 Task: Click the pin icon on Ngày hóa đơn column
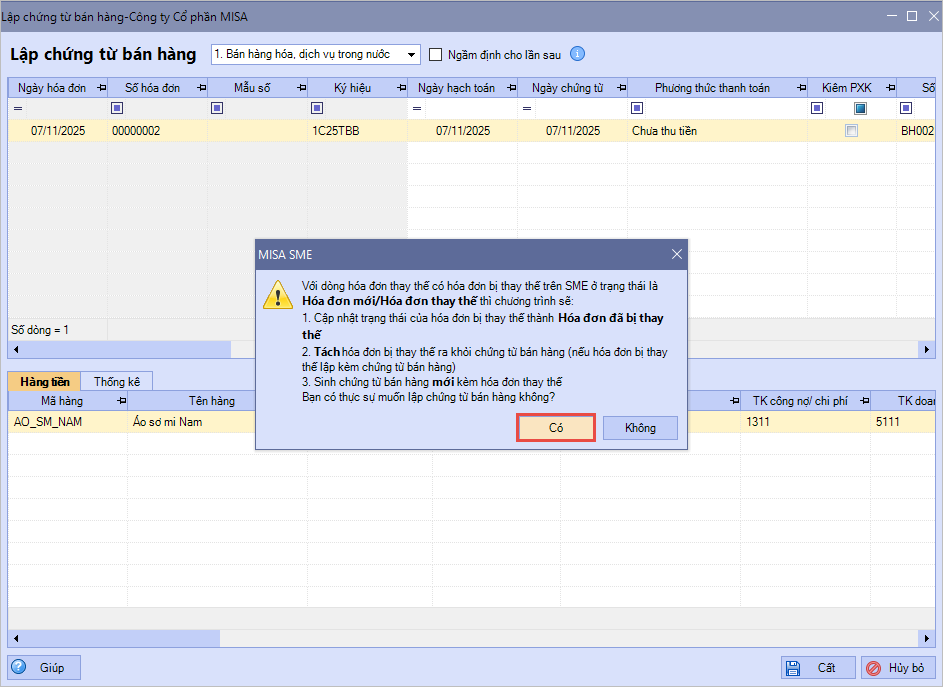[101, 88]
